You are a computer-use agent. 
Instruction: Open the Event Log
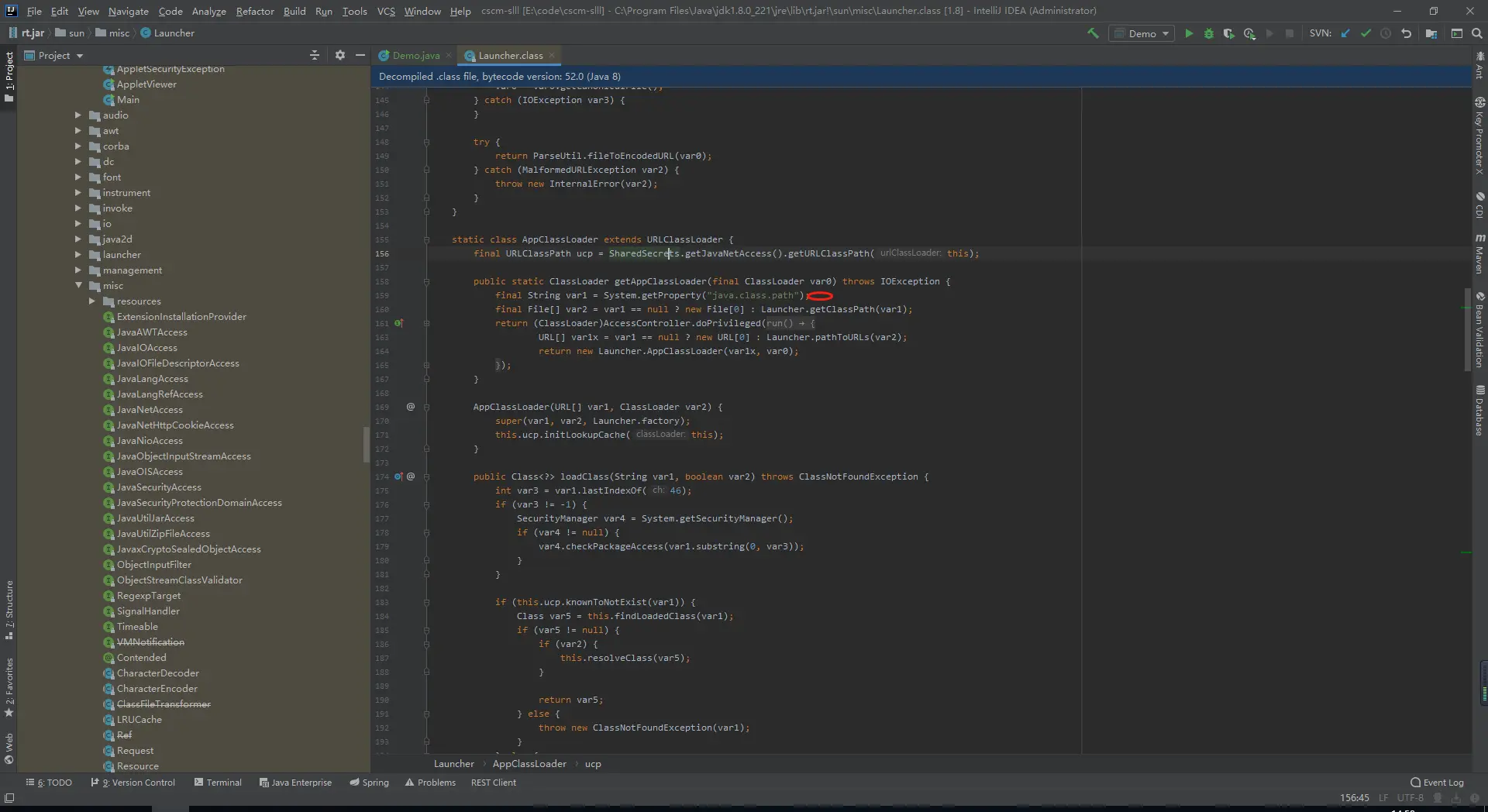pyautogui.click(x=1437, y=783)
